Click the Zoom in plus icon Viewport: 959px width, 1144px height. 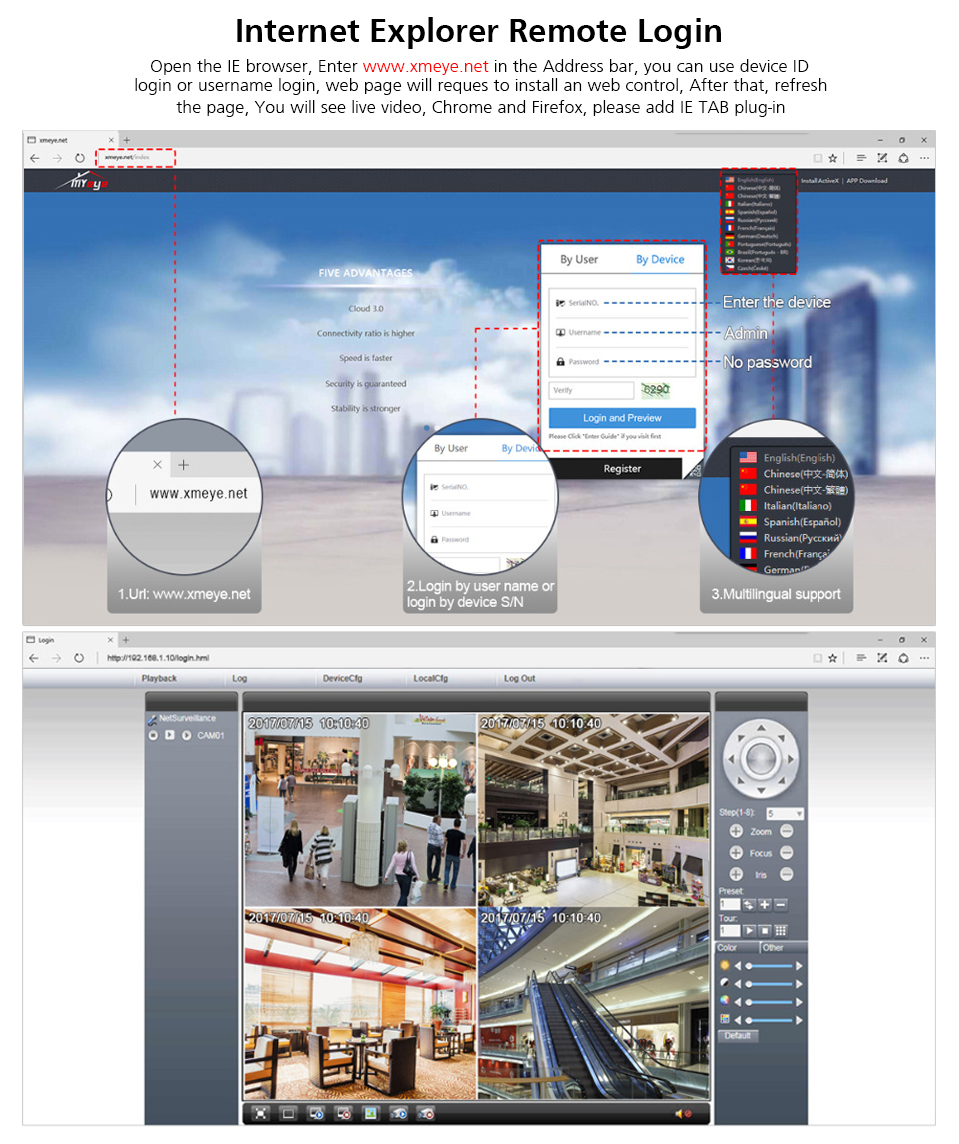pyautogui.click(x=736, y=831)
